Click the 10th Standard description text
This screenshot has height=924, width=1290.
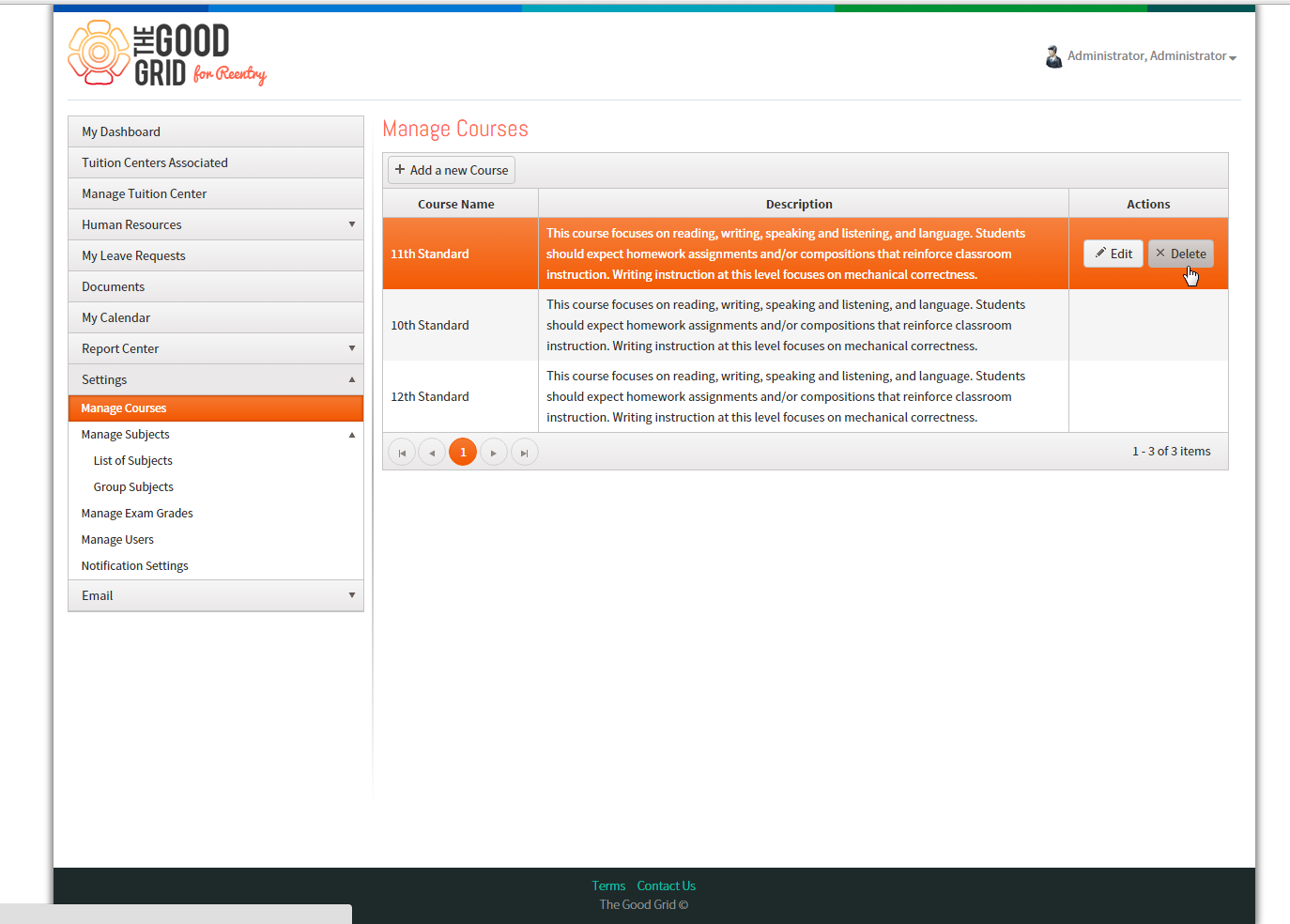pyautogui.click(x=786, y=325)
